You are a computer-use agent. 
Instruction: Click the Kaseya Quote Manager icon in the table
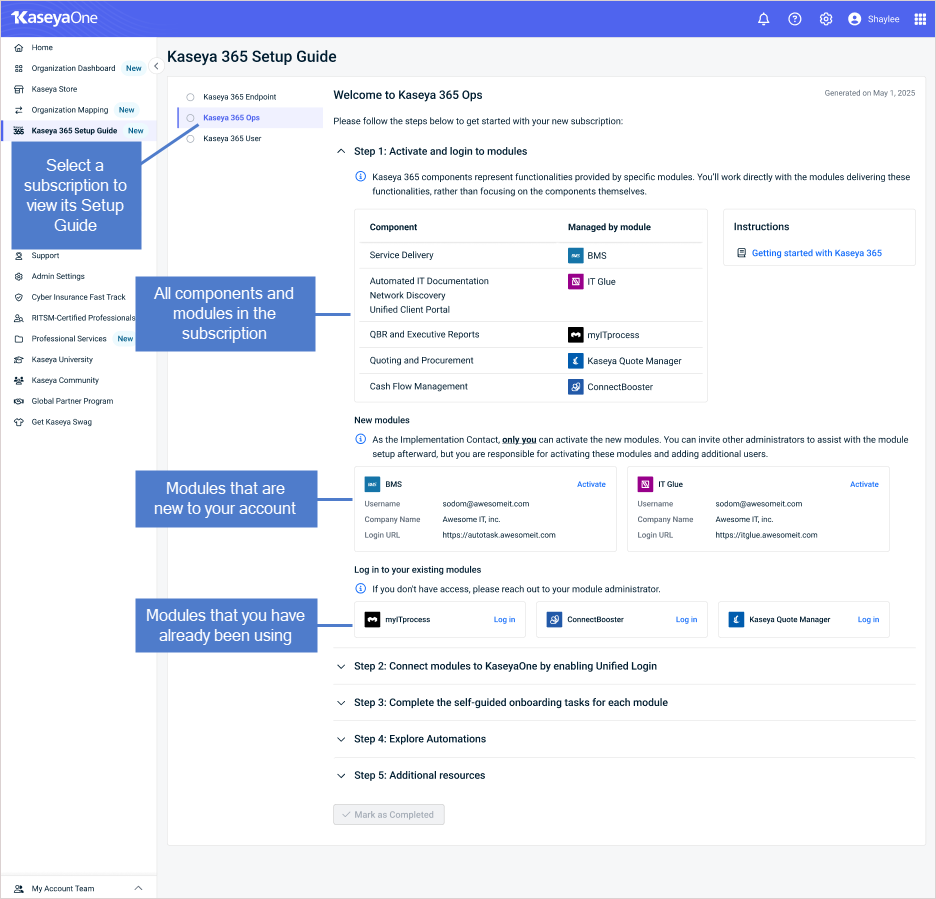pos(575,361)
